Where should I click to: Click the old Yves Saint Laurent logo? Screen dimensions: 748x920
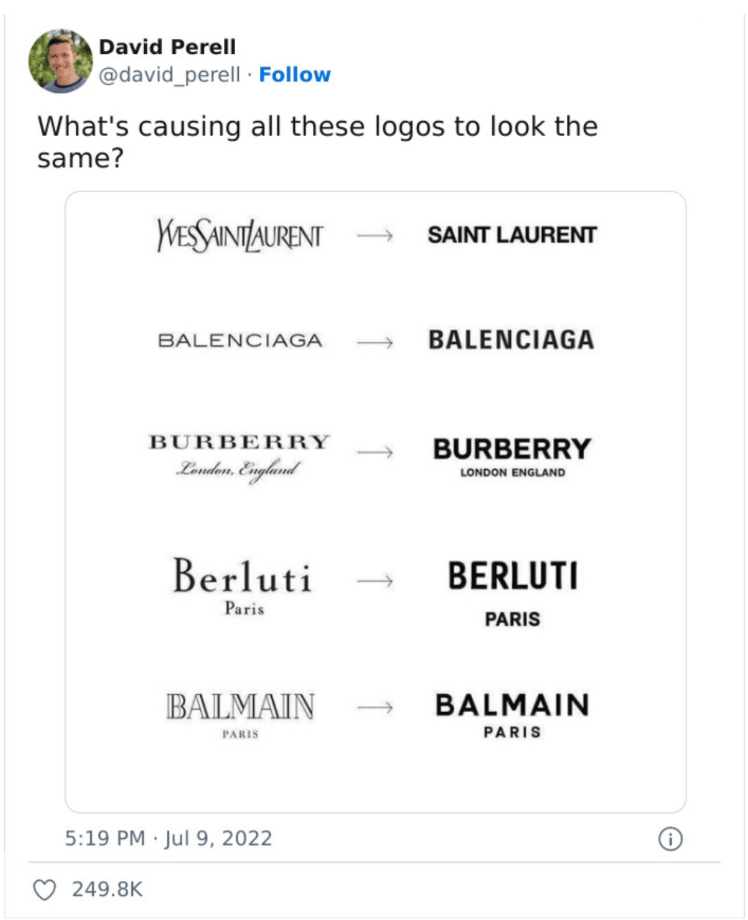click(x=238, y=236)
